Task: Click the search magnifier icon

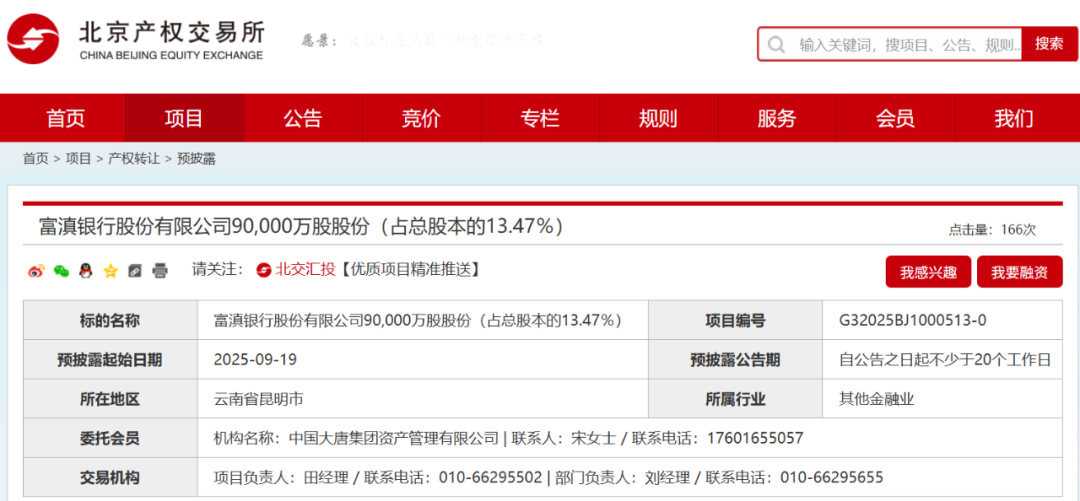Action: 776,45
